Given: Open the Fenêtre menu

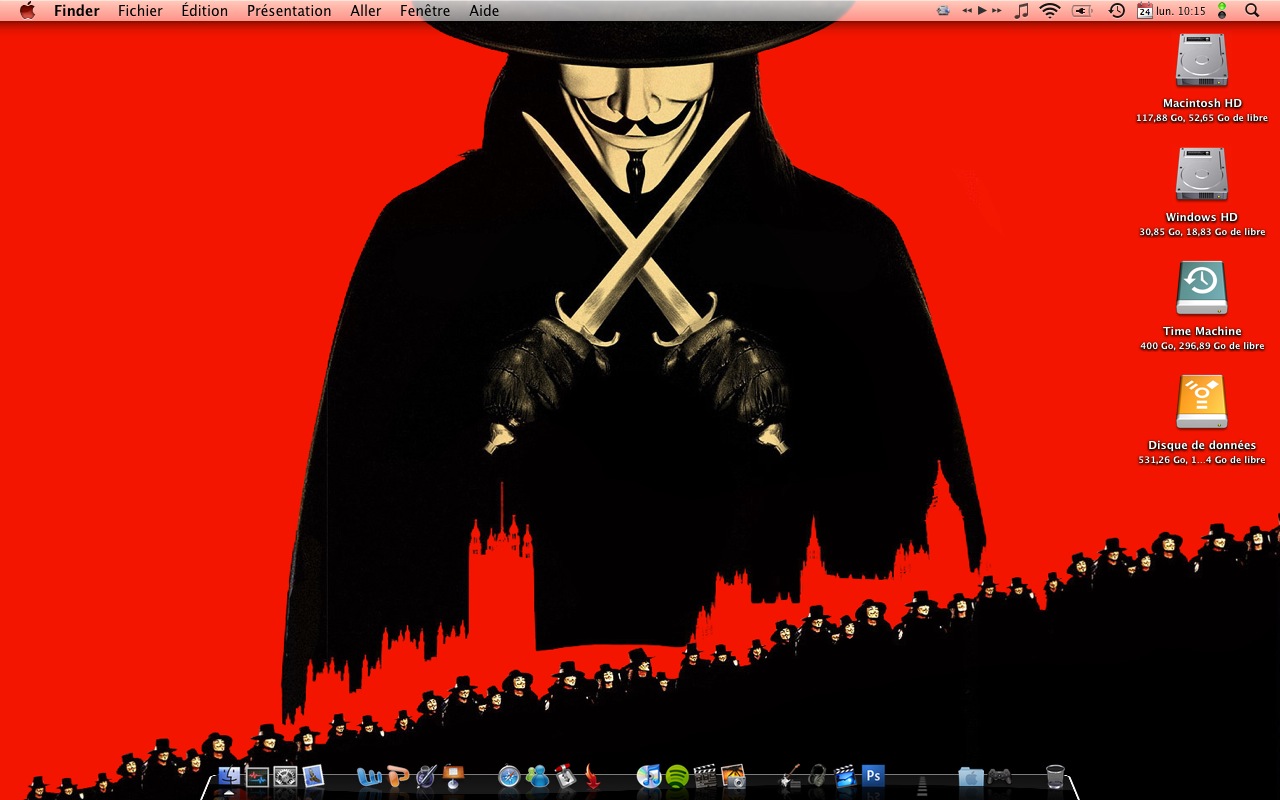Looking at the screenshot, I should tap(425, 11).
